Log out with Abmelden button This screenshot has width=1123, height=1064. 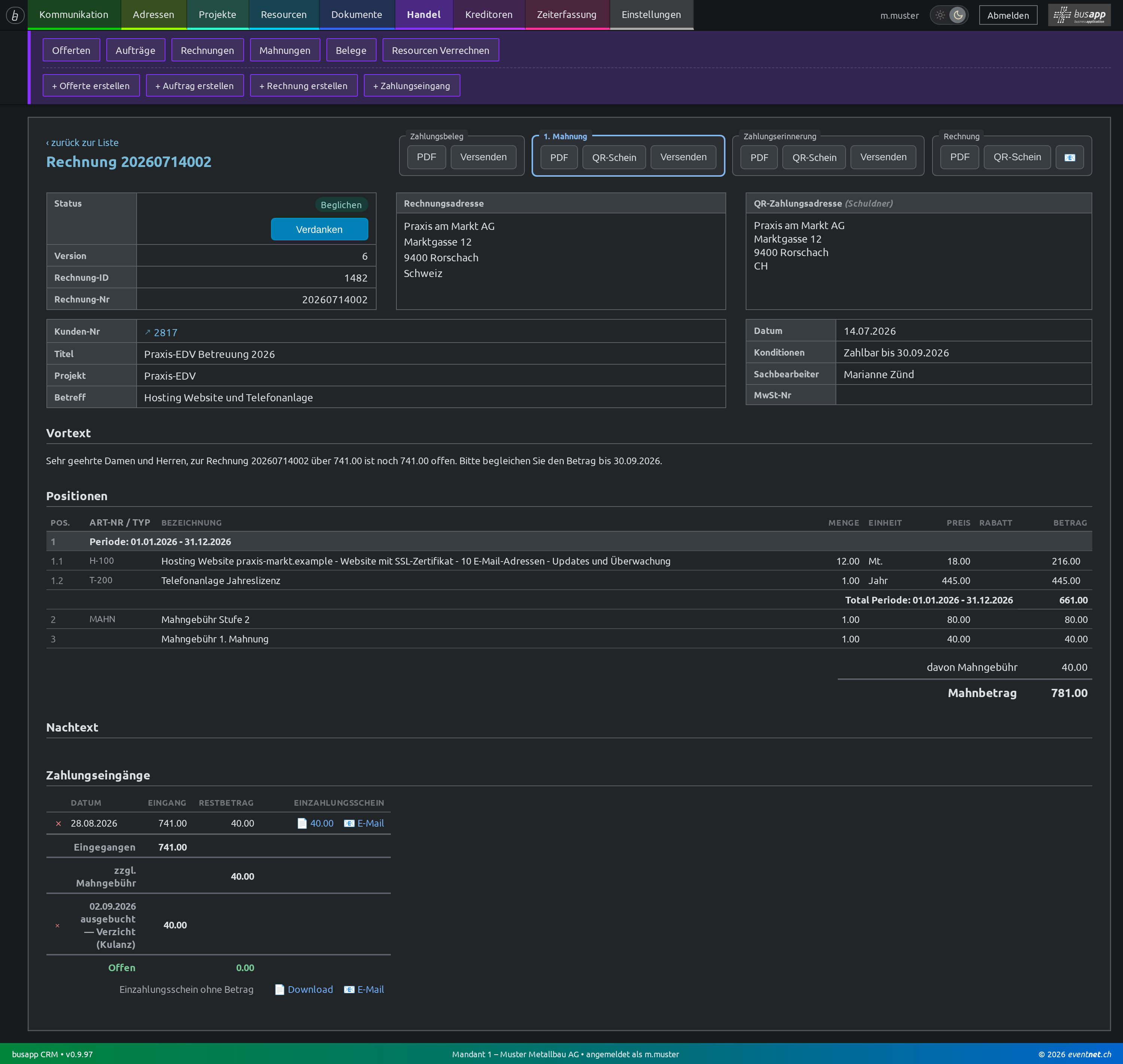point(1008,15)
